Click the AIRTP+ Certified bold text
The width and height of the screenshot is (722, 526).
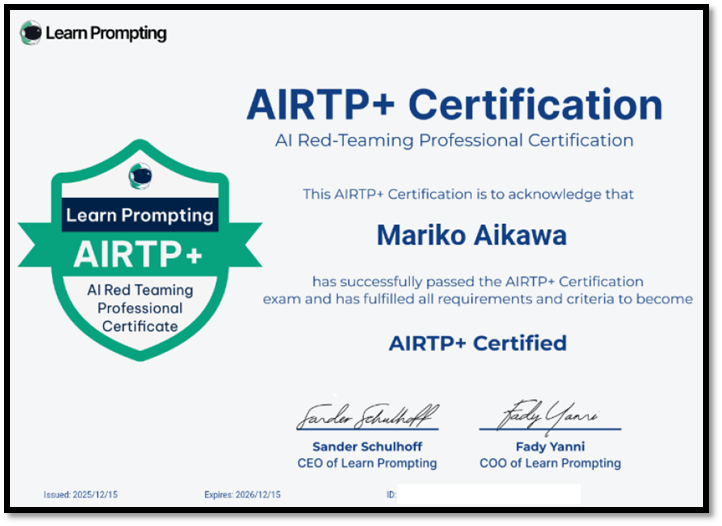point(477,344)
